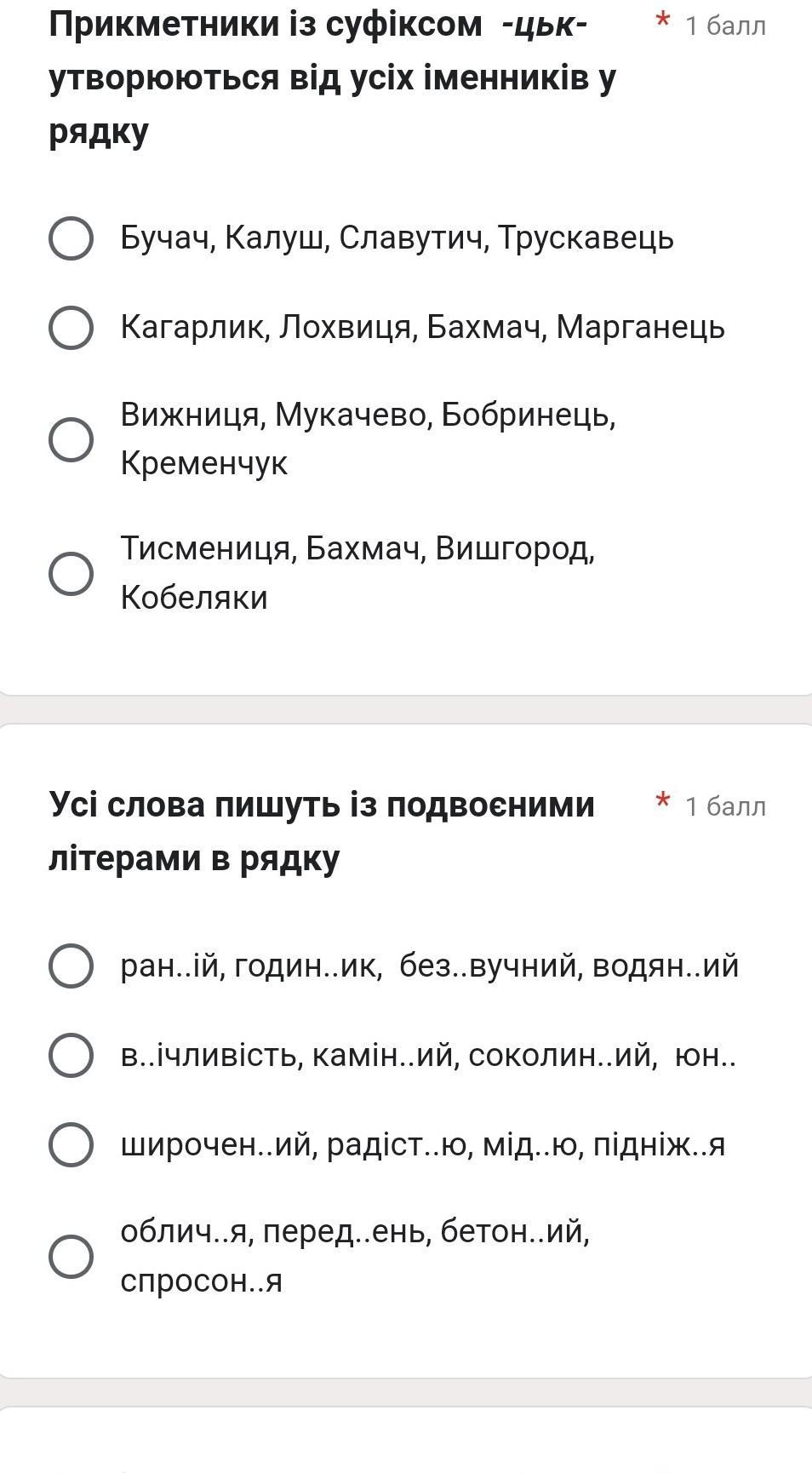Choose radio option в..ічливість, камін..ий, соколин..ий
Image resolution: width=812 pixels, height=1473 pixels.
point(71,1056)
